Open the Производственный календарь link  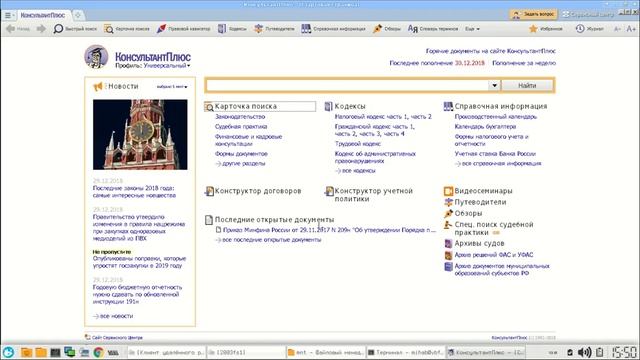(x=496, y=117)
